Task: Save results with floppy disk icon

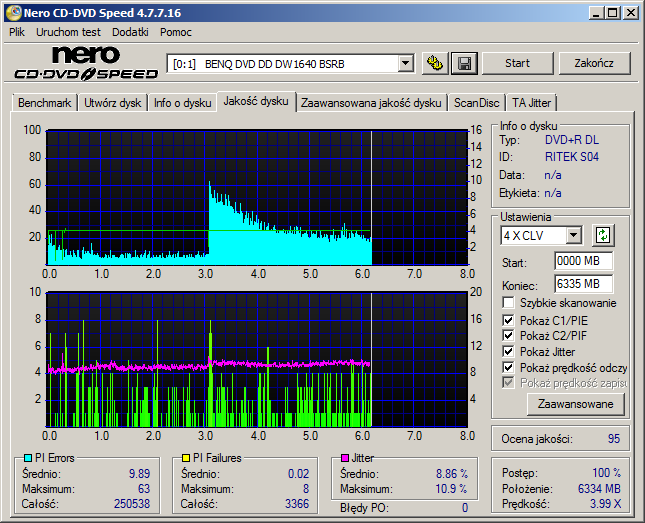Action: point(464,63)
